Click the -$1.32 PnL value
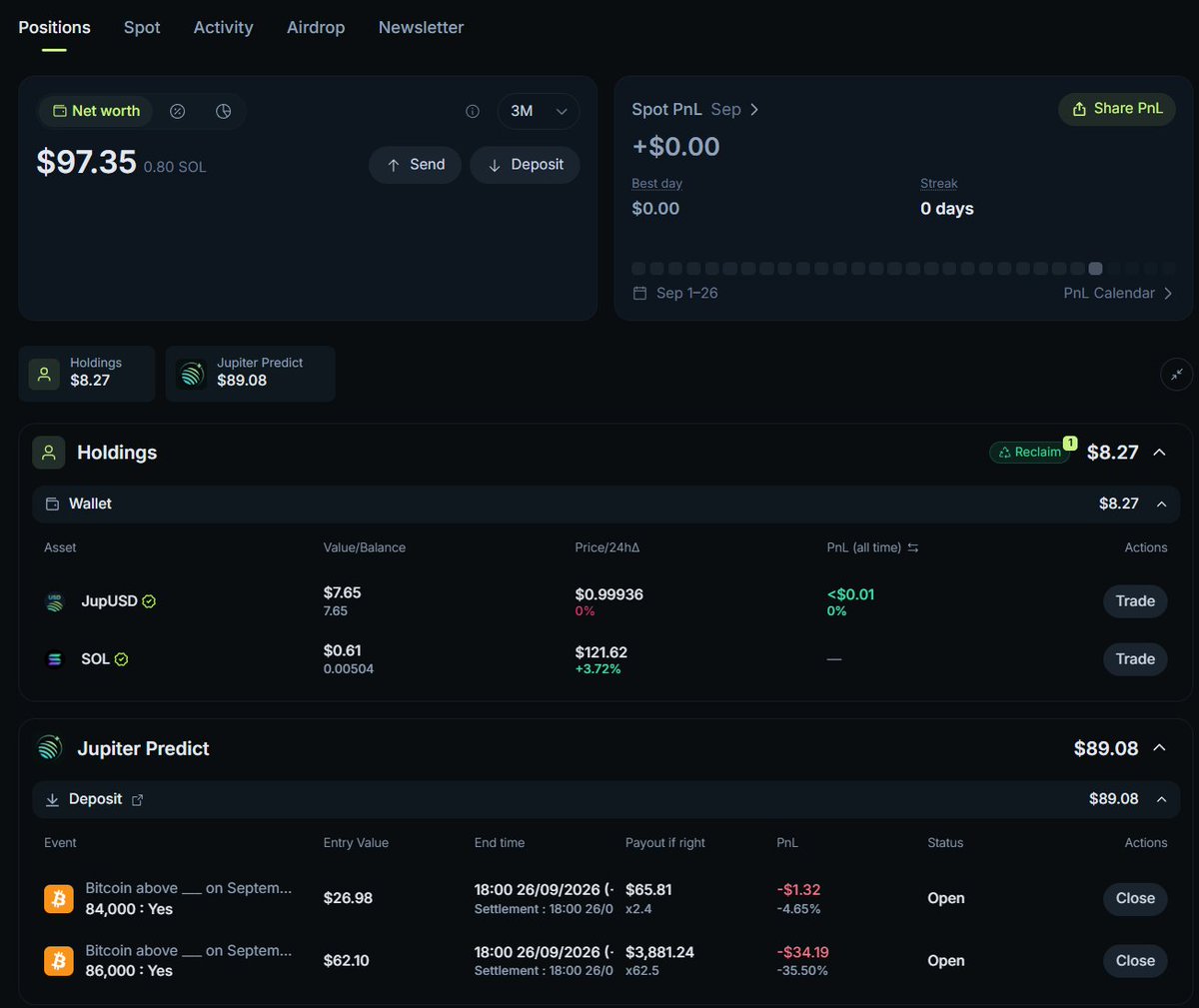1199x1008 pixels. pyautogui.click(x=798, y=889)
